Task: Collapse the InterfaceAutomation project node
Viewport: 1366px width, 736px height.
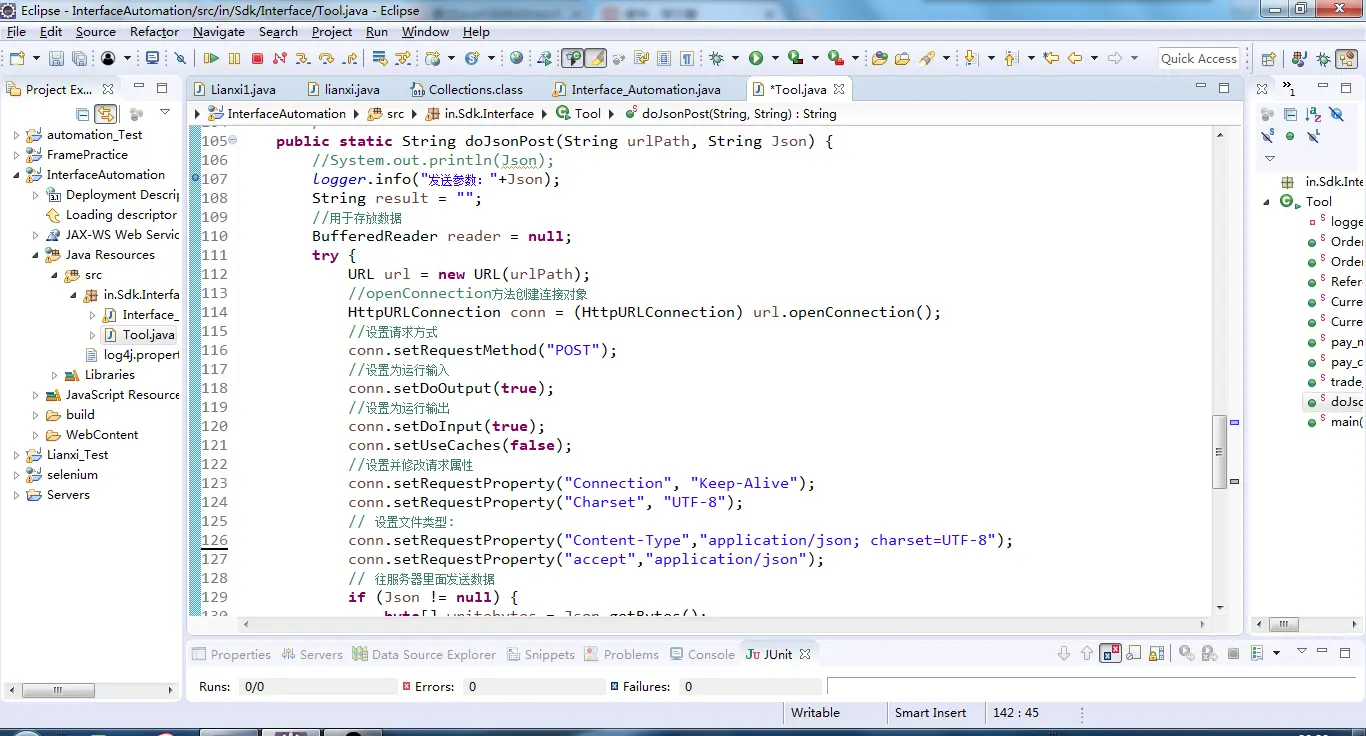Action: tap(16, 175)
